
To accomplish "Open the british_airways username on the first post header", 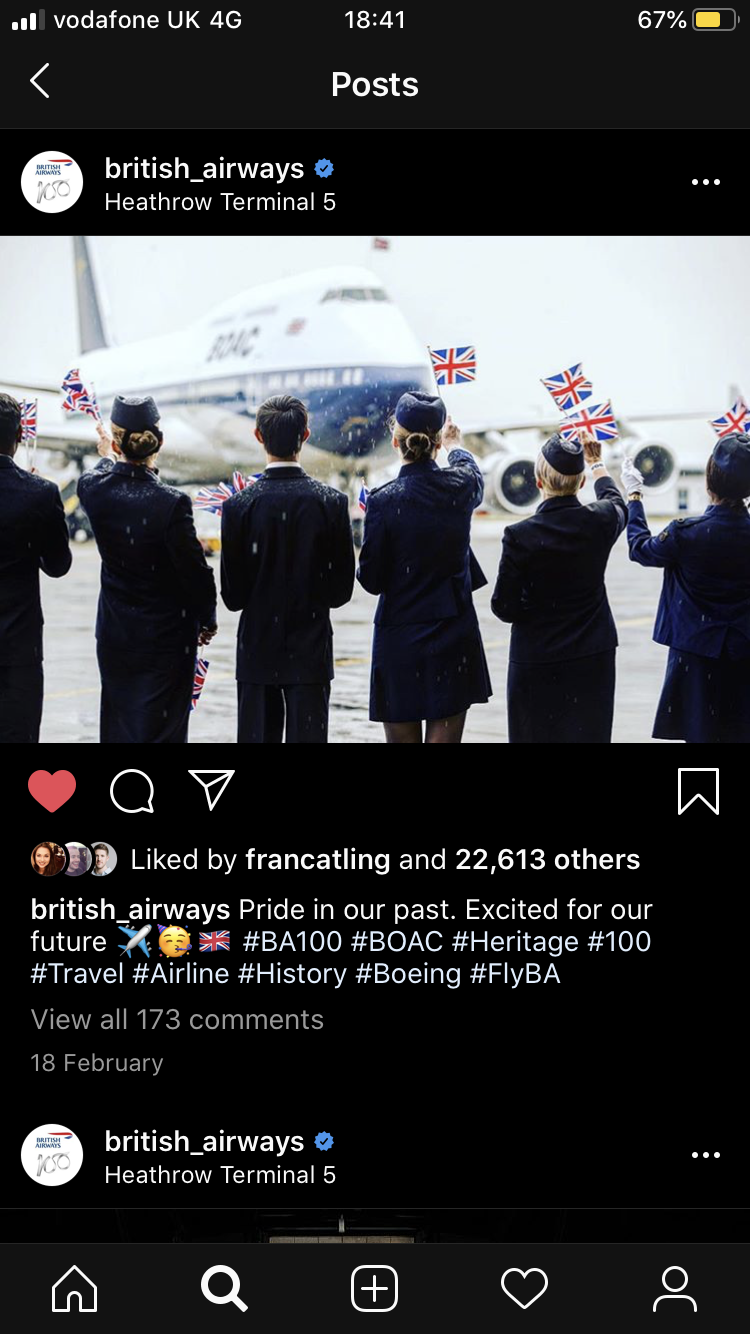I will (204, 168).
